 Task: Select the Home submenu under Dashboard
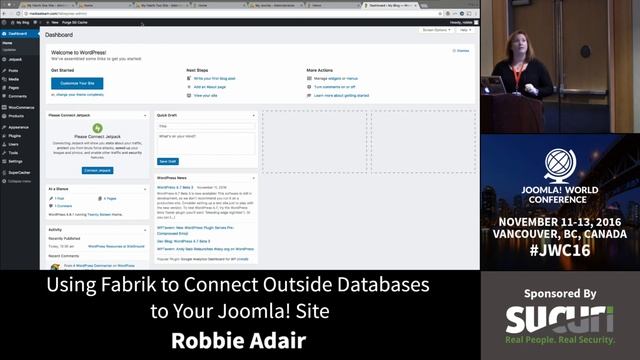pyautogui.click(x=7, y=43)
